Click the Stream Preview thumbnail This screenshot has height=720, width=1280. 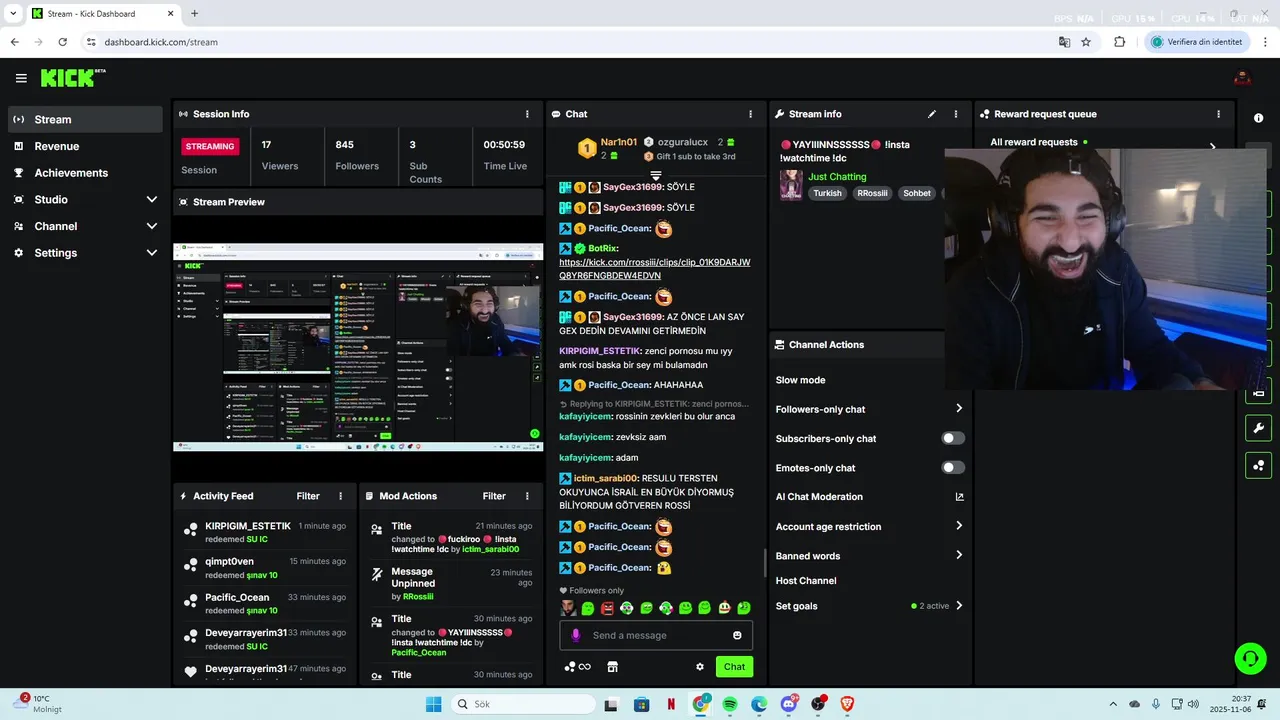click(358, 347)
